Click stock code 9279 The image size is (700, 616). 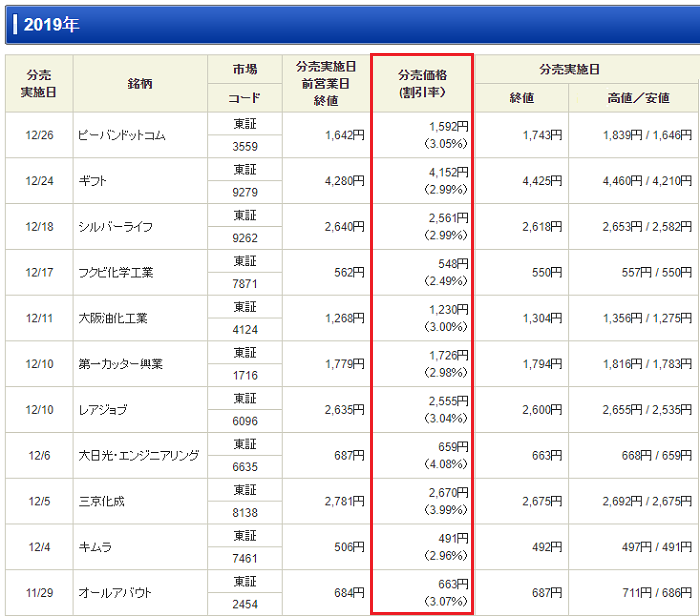[x=245, y=192]
